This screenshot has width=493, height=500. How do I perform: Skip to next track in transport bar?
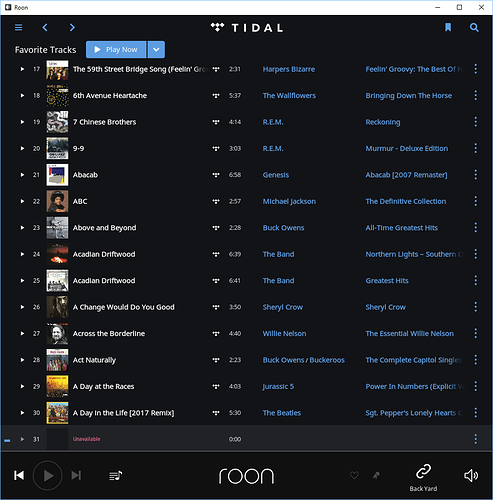coord(76,475)
